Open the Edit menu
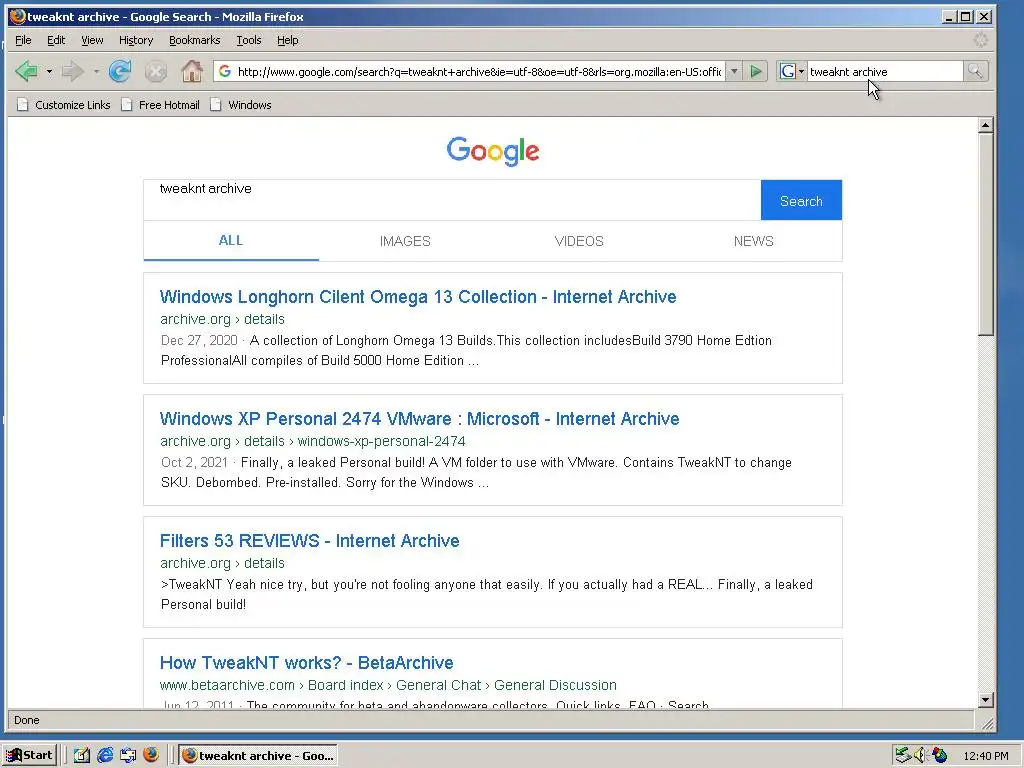 pyautogui.click(x=56, y=40)
